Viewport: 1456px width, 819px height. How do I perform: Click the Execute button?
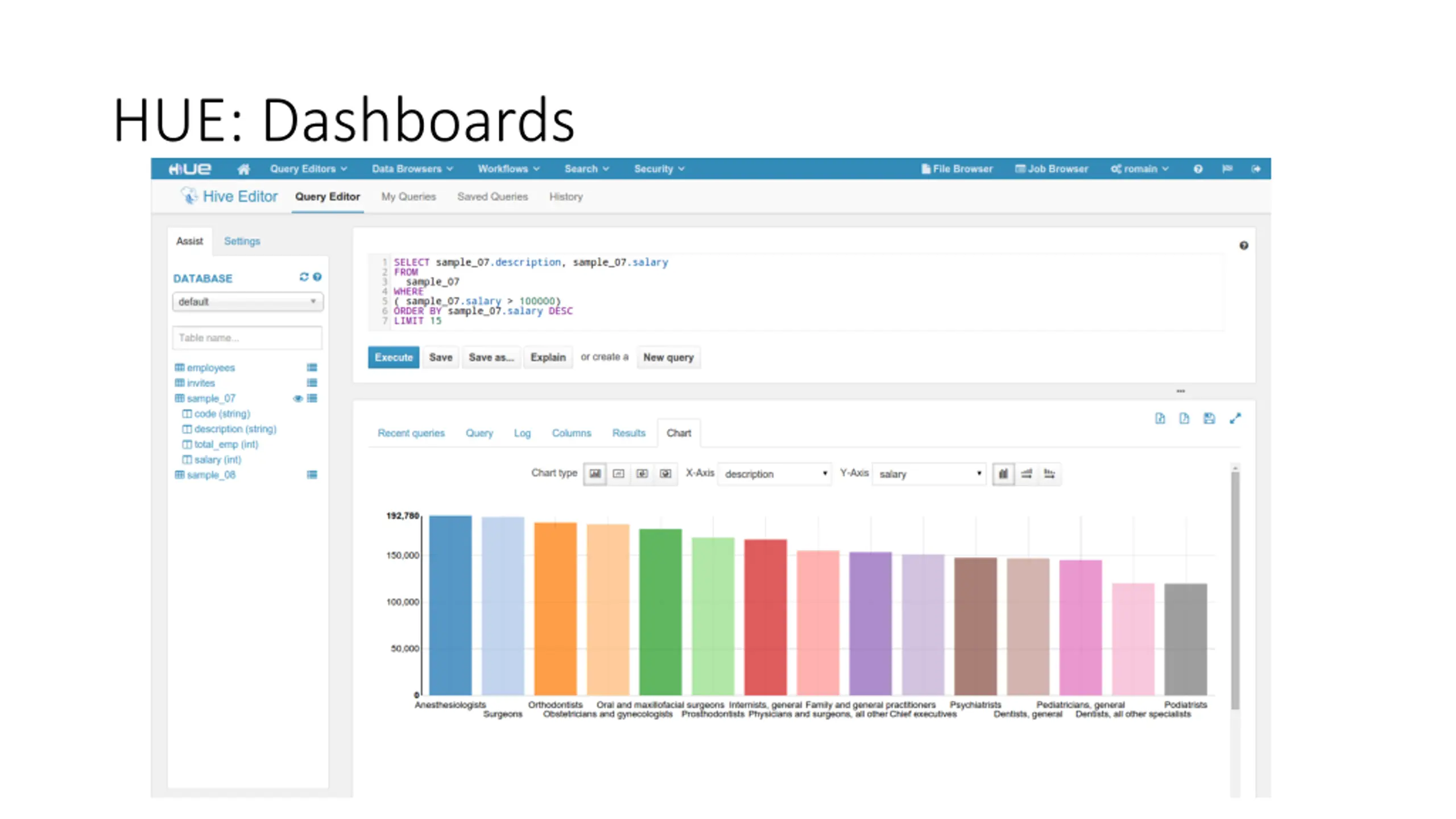coord(394,357)
